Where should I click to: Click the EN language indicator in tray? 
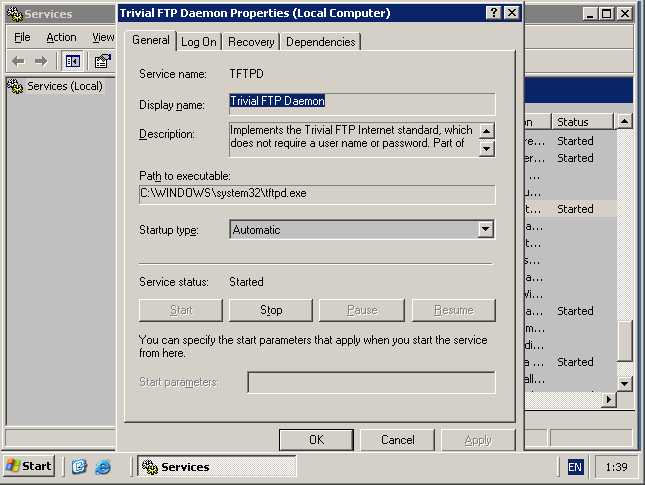point(575,467)
